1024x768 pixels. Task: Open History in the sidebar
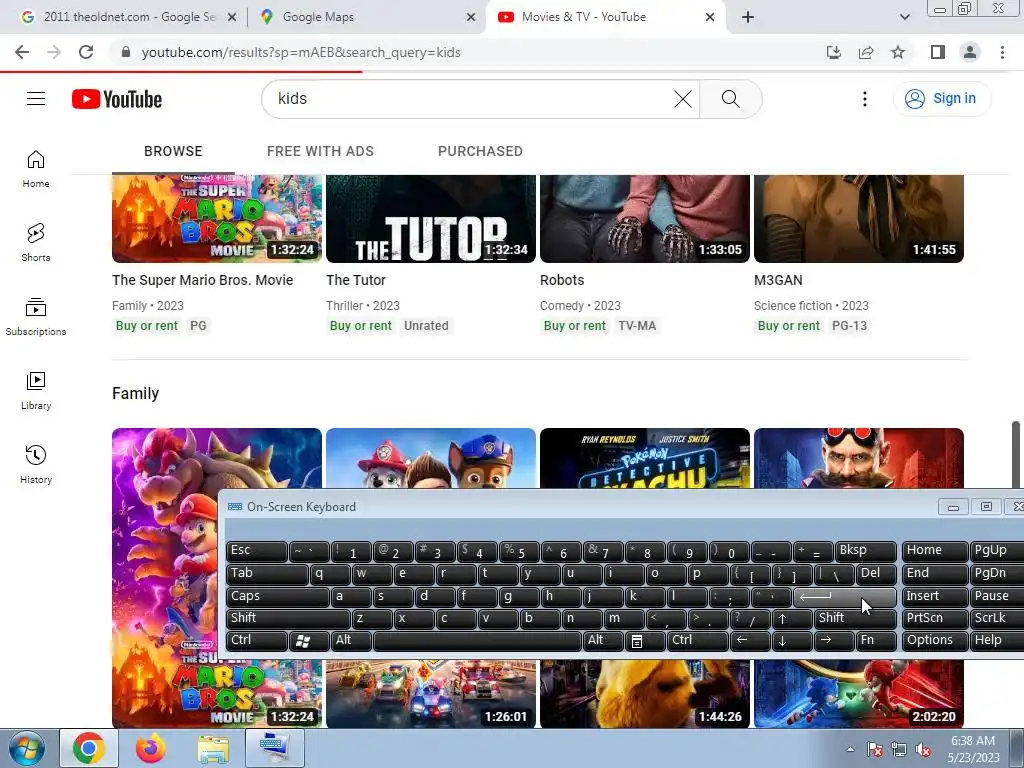36,464
